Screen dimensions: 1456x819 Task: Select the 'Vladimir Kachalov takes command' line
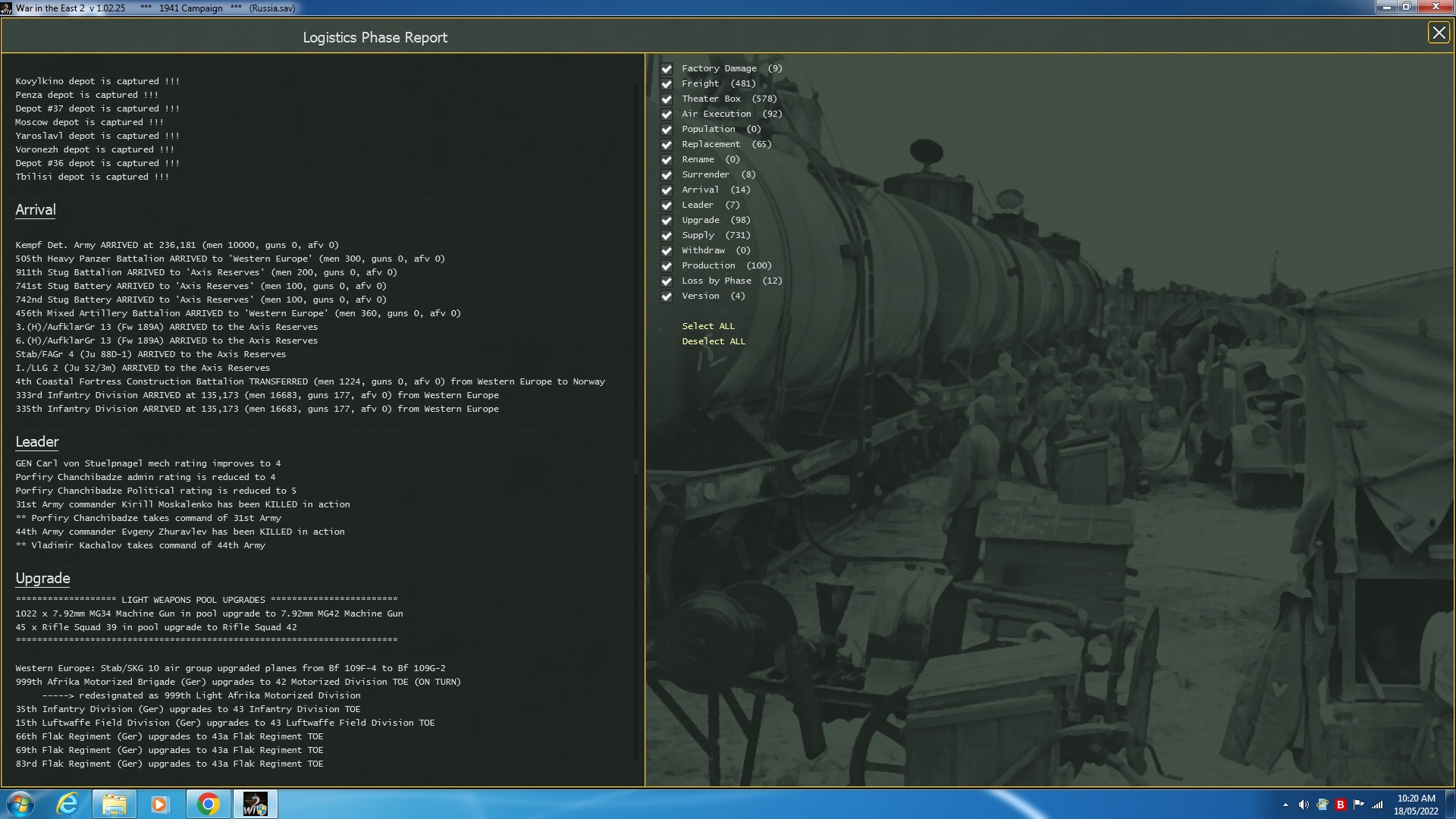tap(140, 545)
